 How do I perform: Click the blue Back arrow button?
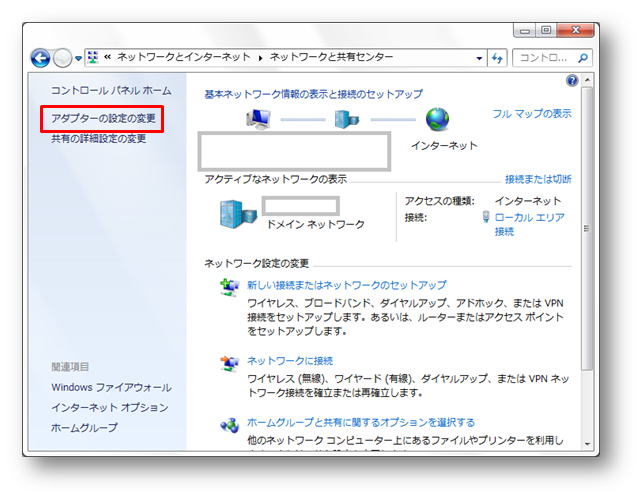pos(40,58)
